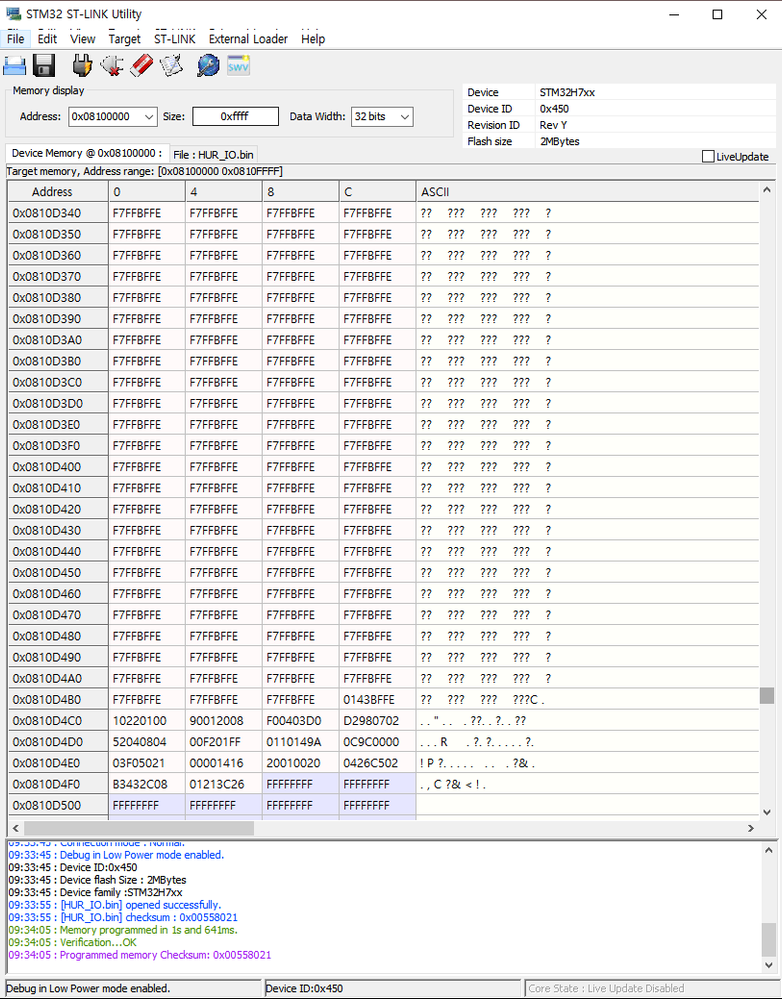
Task: Open the View menu
Action: pos(82,39)
